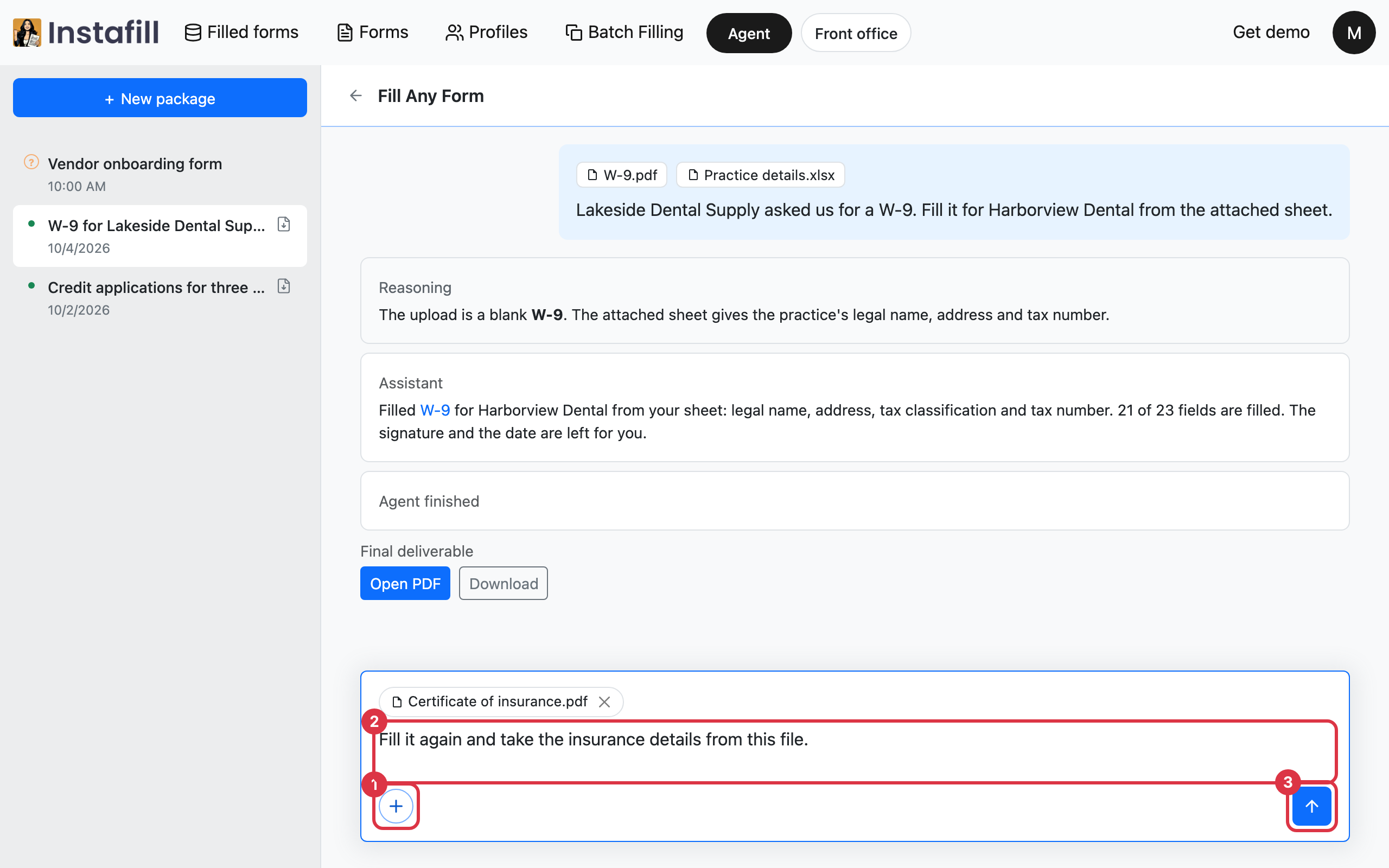
Task: Download file icon on W-9 Lakeside package
Action: click(x=284, y=225)
